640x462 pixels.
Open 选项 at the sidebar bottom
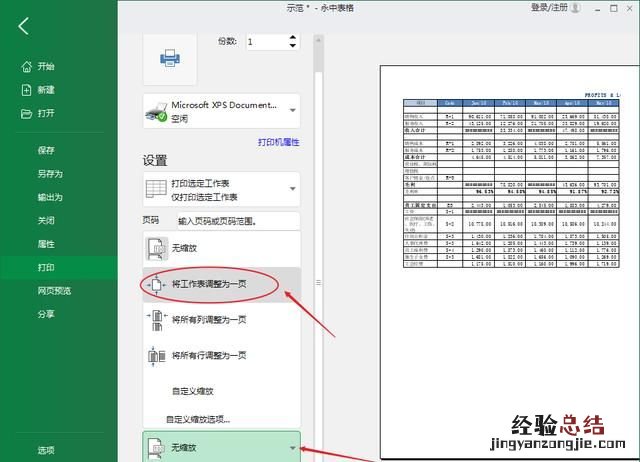click(46, 450)
